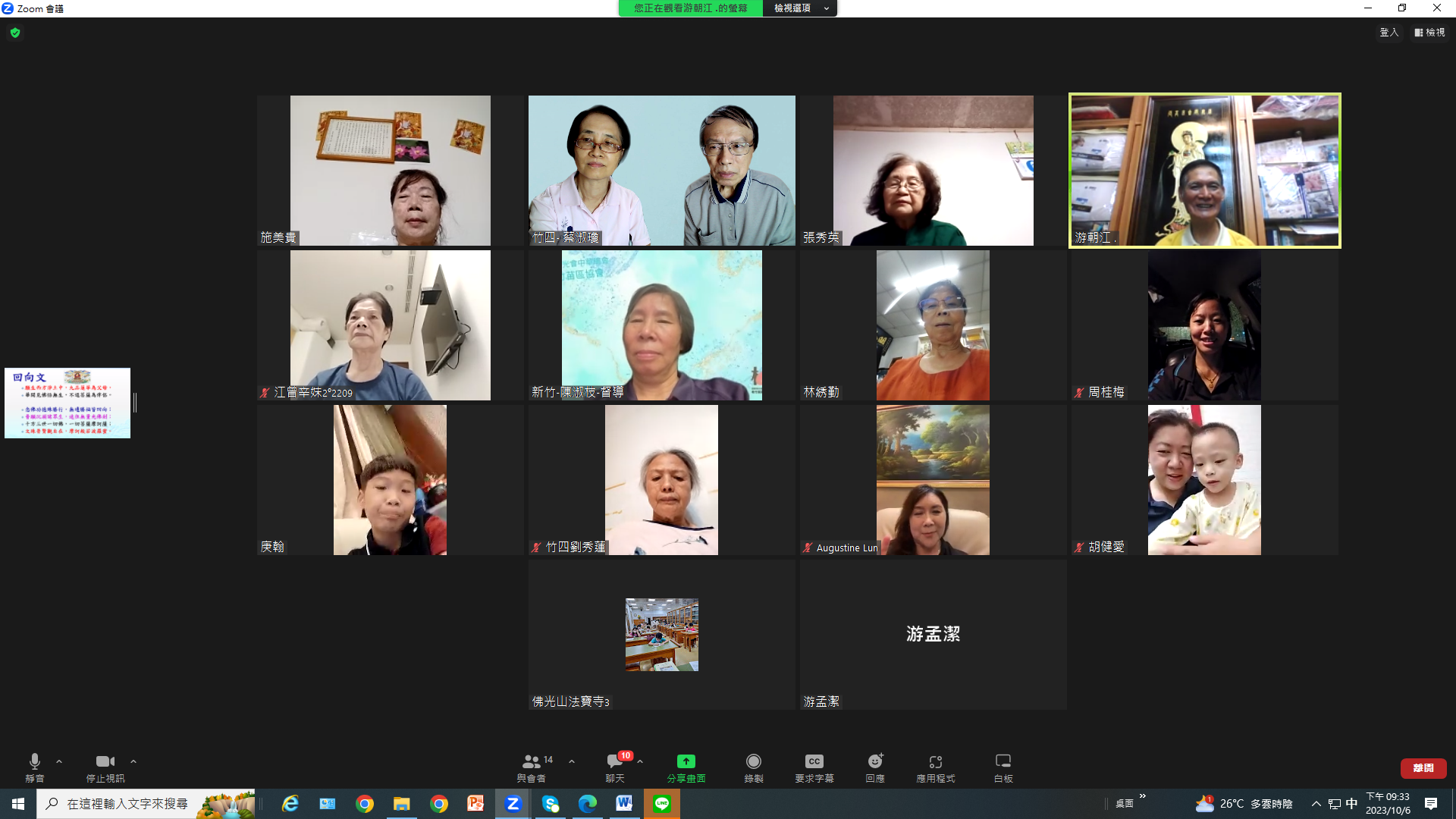The width and height of the screenshot is (1456, 819).
Task: Click the CC captions request icon
Action: pyautogui.click(x=814, y=762)
